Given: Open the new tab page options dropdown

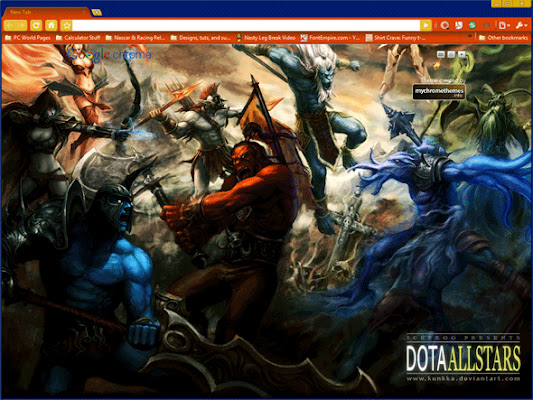Looking at the screenshot, I should [x=461, y=54].
